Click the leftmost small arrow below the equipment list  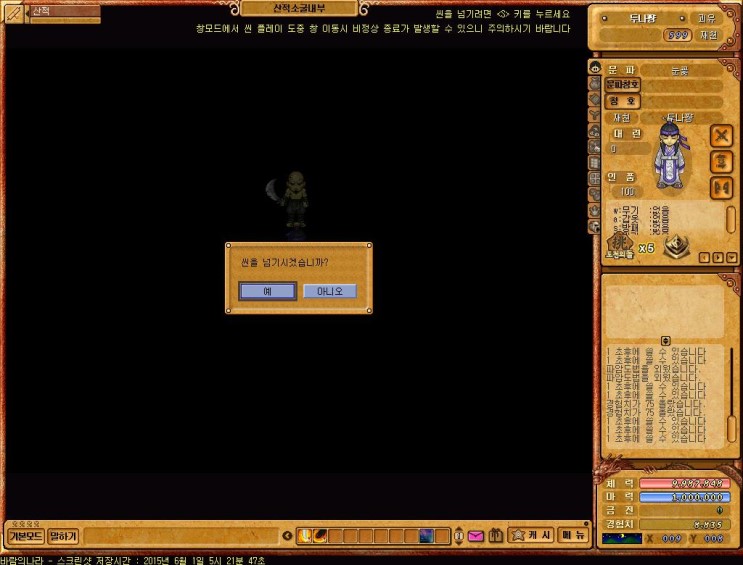click(x=704, y=257)
